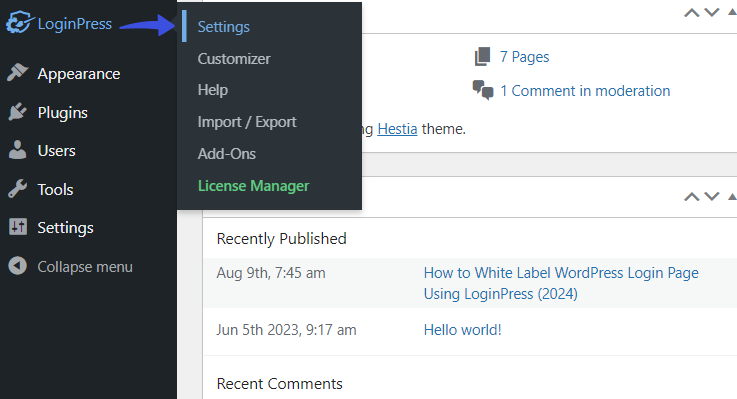
Task: Click the Recently Published heading
Action: pyautogui.click(x=282, y=239)
